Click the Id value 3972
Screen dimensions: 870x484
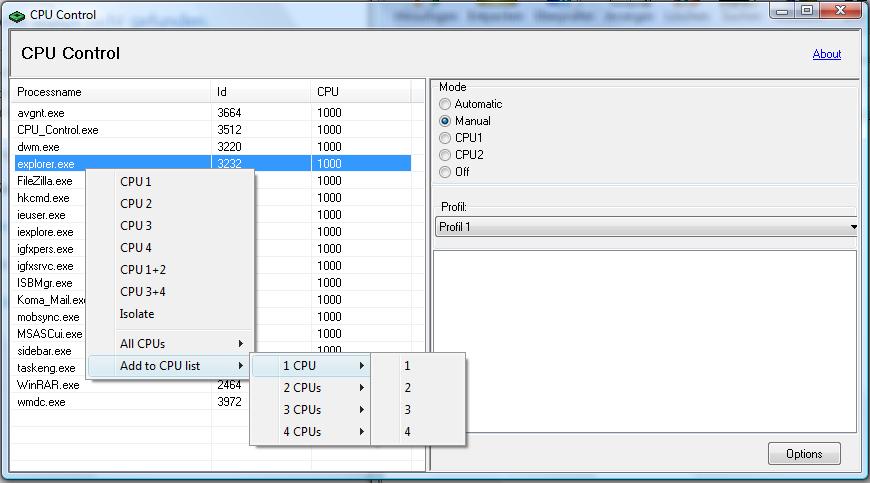(229, 402)
